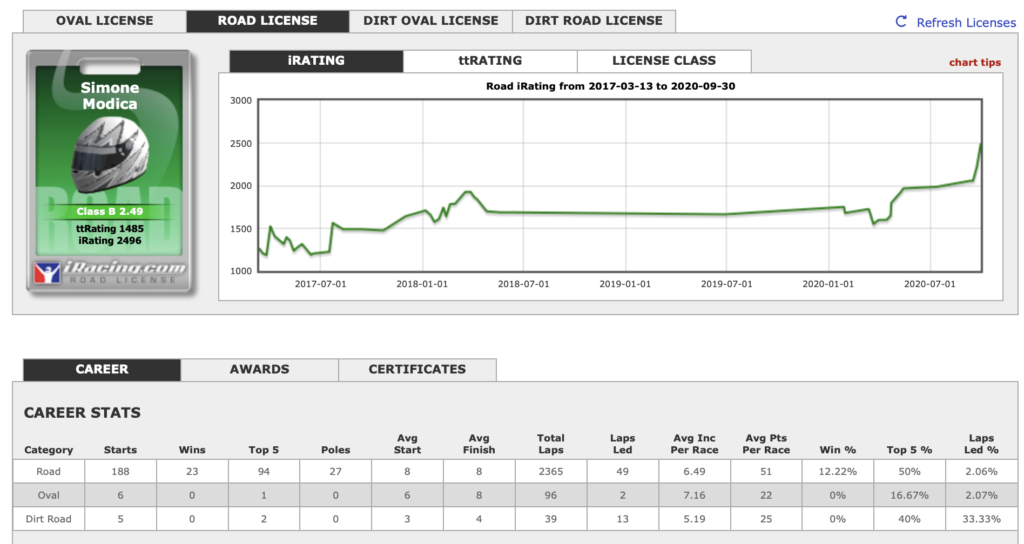Screen dimensions: 1024x544
Task: Click the Total Laps column header
Action: pos(551,444)
